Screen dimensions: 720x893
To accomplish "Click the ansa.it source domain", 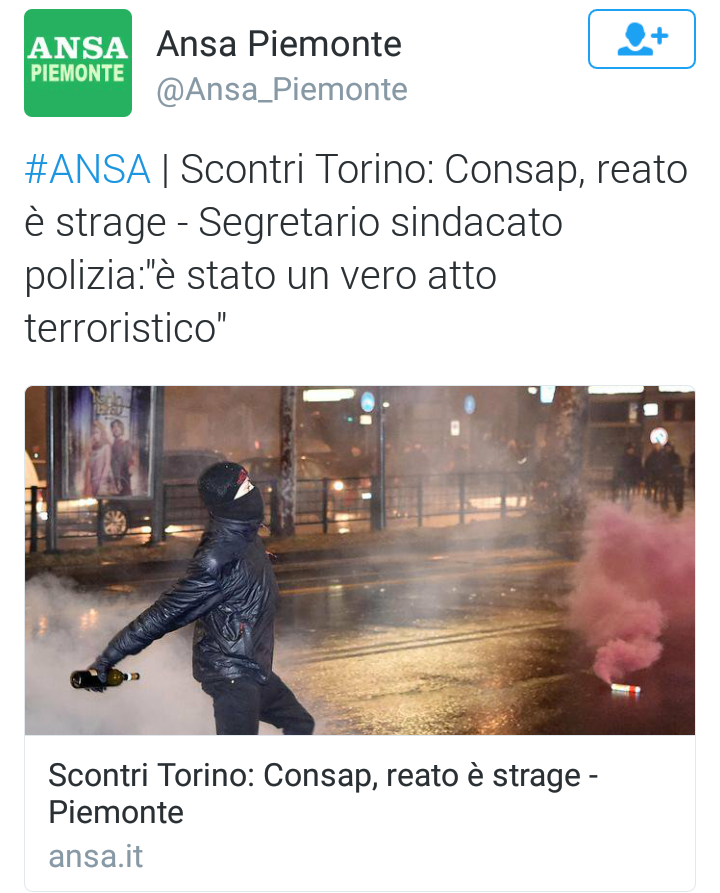I will [96, 856].
